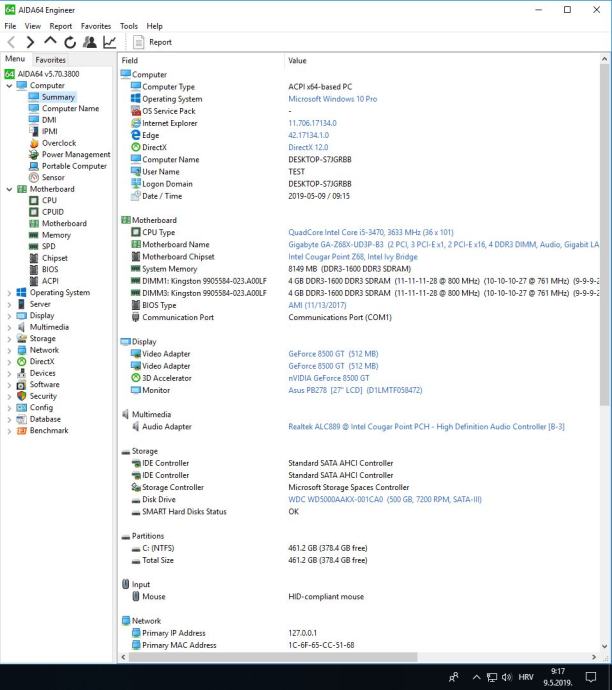
Task: Switch to the Favorites sidebar tab
Action: click(x=51, y=60)
